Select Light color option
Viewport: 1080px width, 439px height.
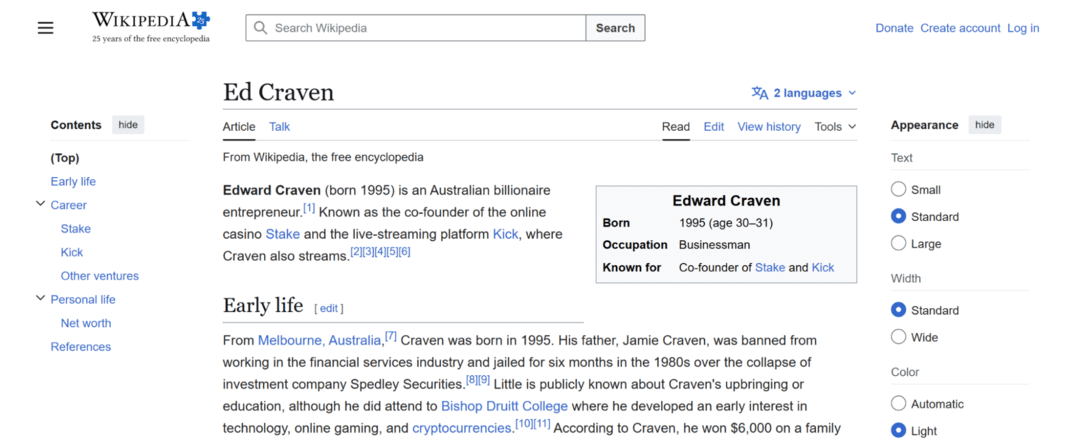coord(898,431)
